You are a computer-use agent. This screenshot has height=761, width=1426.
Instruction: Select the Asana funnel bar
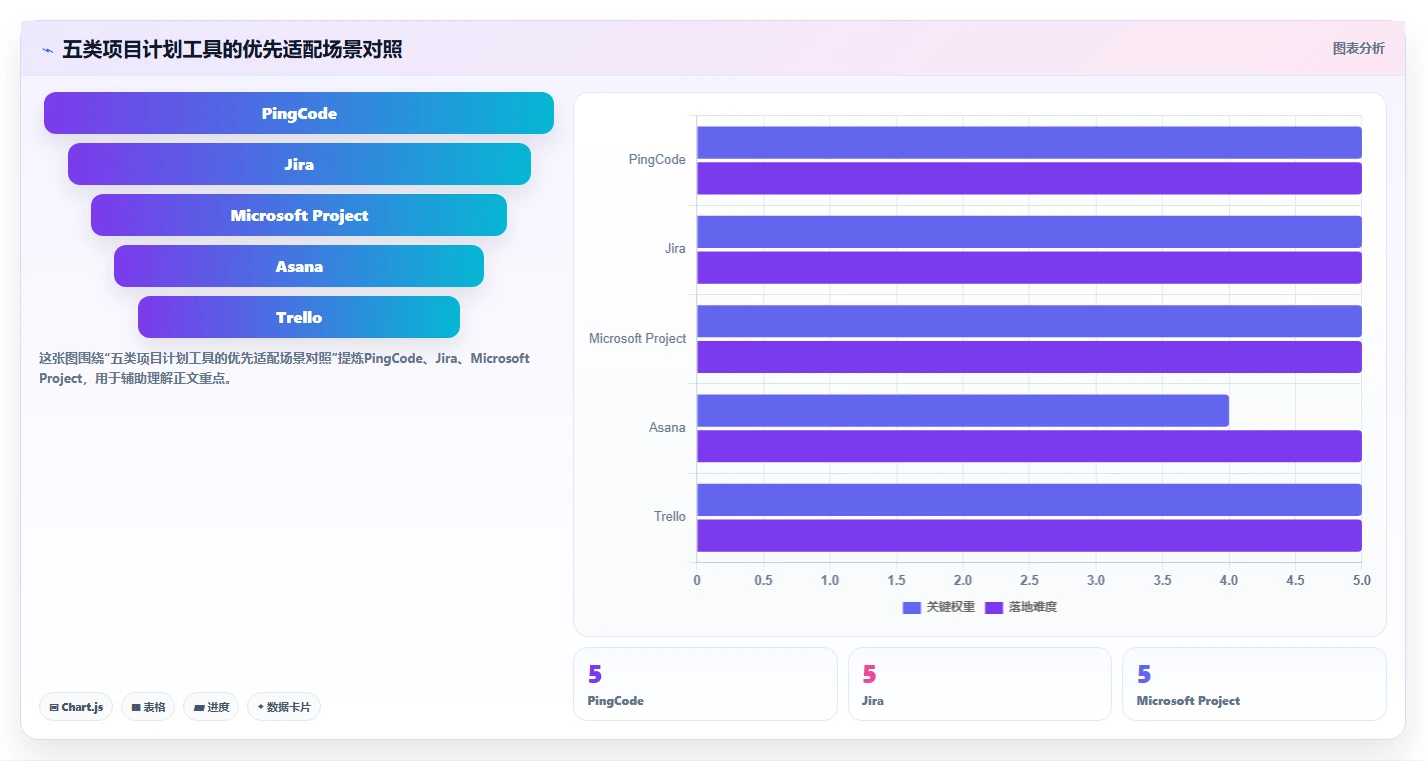point(299,266)
